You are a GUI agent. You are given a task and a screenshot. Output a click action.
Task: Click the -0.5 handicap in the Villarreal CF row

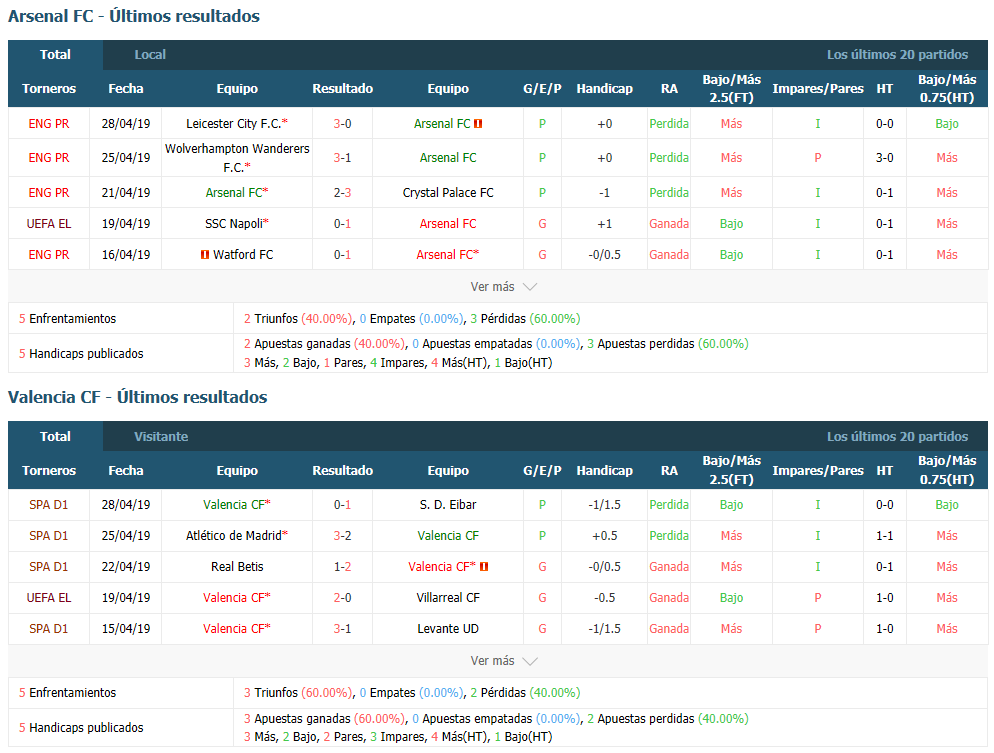pos(604,598)
